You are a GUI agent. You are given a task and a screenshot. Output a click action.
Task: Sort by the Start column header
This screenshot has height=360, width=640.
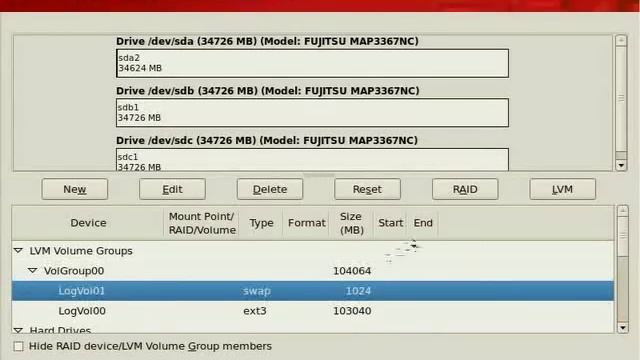390,223
